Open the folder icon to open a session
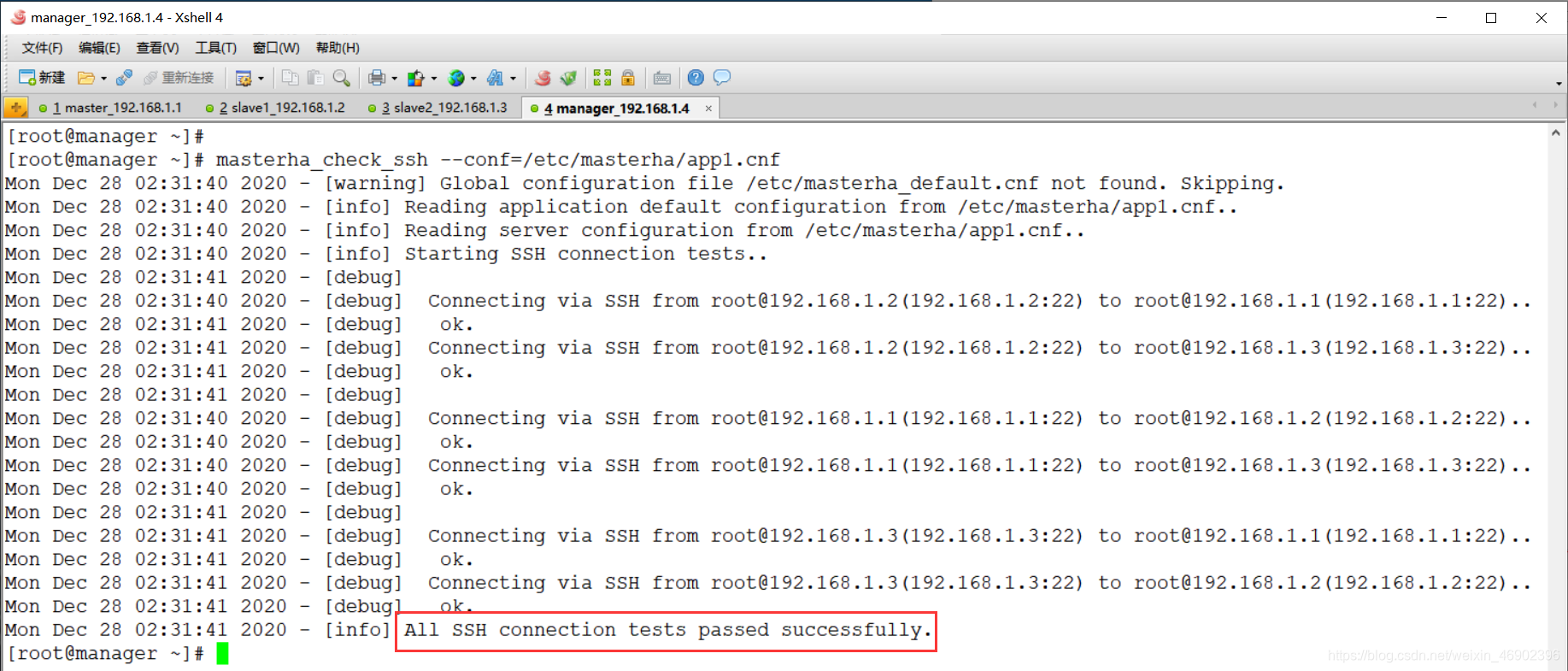 pos(85,78)
